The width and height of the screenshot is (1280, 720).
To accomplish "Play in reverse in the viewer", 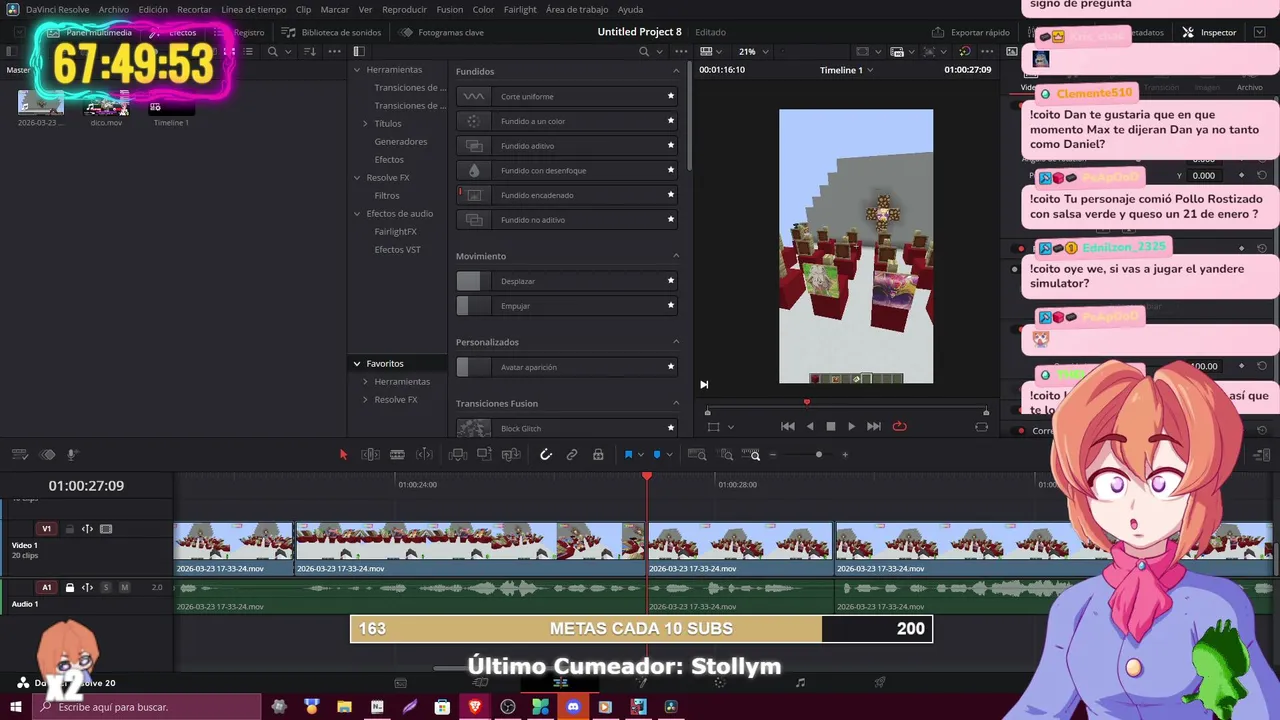I will click(x=809, y=426).
